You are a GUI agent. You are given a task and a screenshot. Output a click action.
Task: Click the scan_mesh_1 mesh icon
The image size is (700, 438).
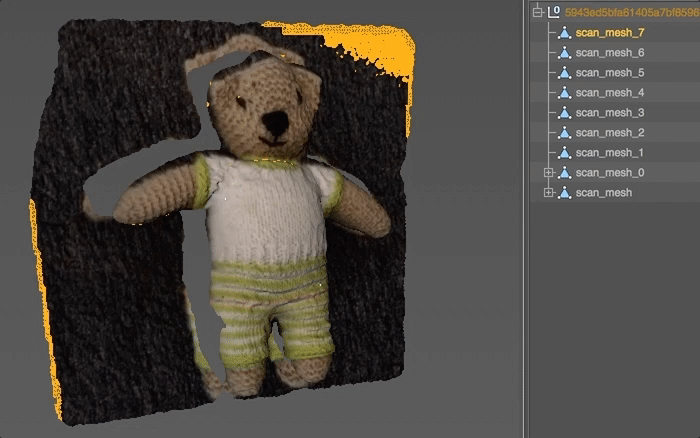click(564, 153)
